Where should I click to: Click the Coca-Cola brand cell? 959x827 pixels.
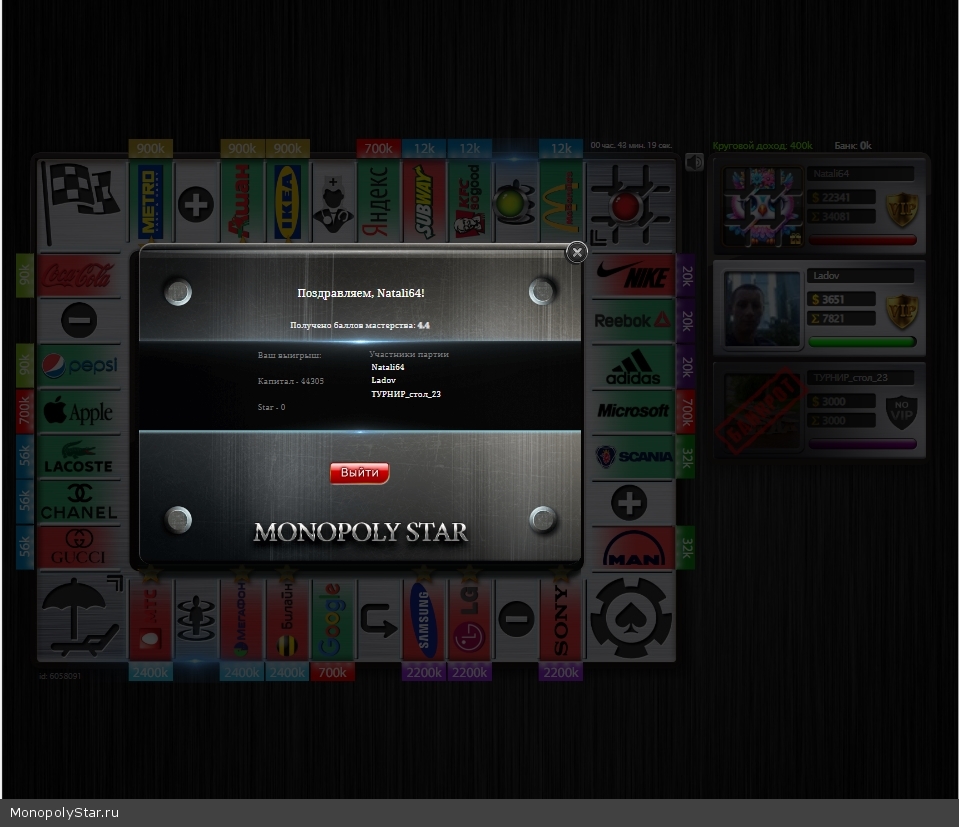79,275
